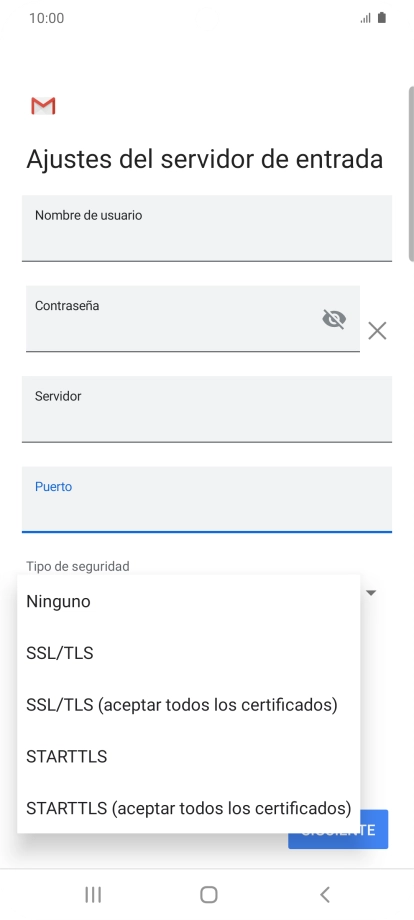414x920 pixels.
Task: Clear password with the X icon
Action: click(377, 331)
